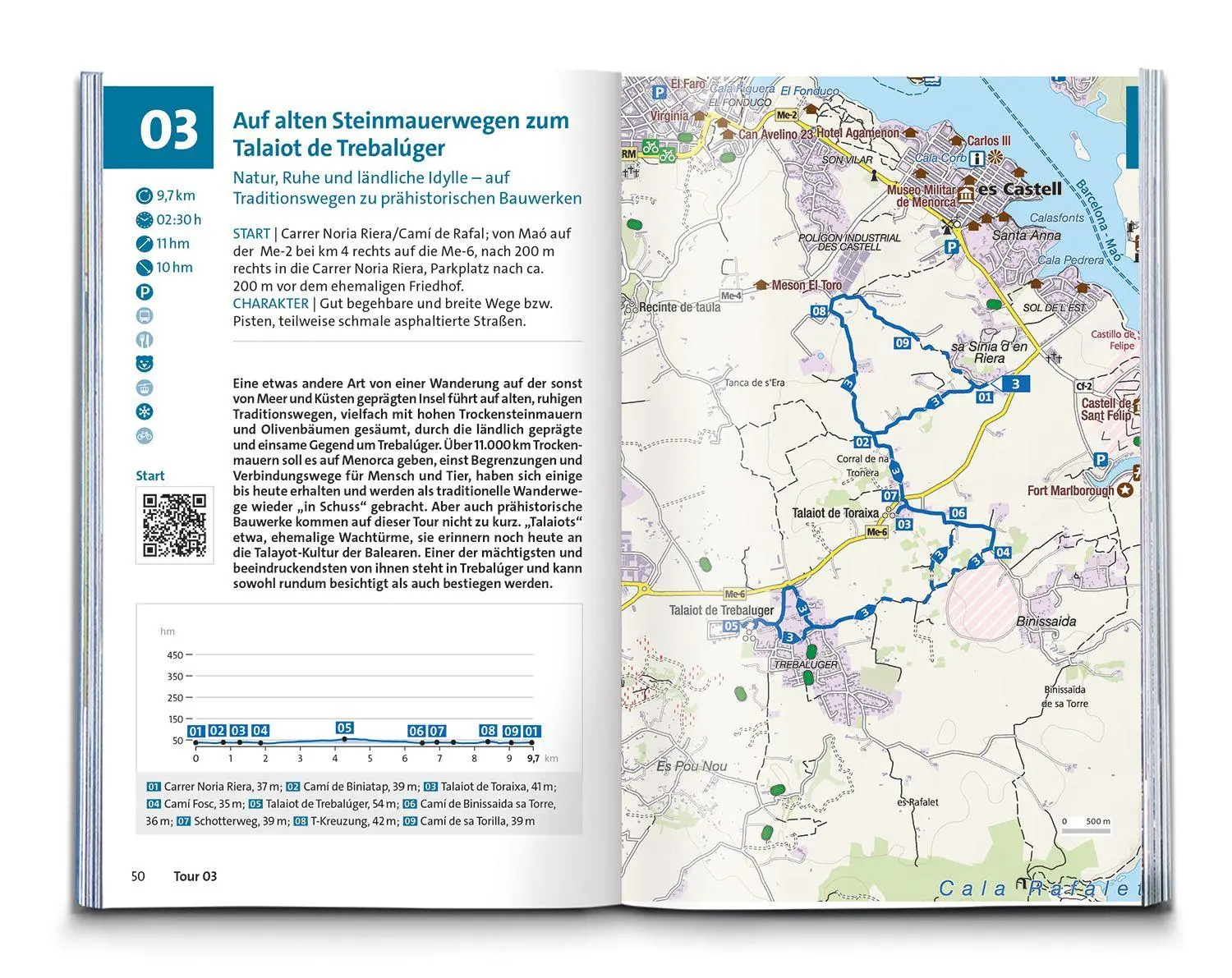Click the ascent icon beside 11 hm
The width and height of the screenshot is (1232, 978).
(145, 244)
